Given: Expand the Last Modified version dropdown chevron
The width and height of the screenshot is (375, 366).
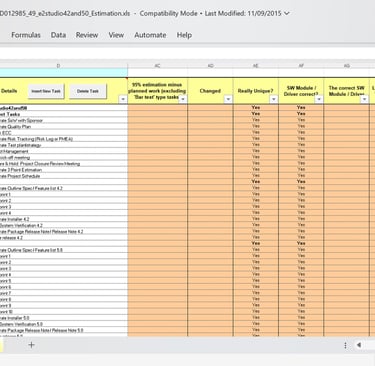Looking at the screenshot, I should [x=287, y=14].
